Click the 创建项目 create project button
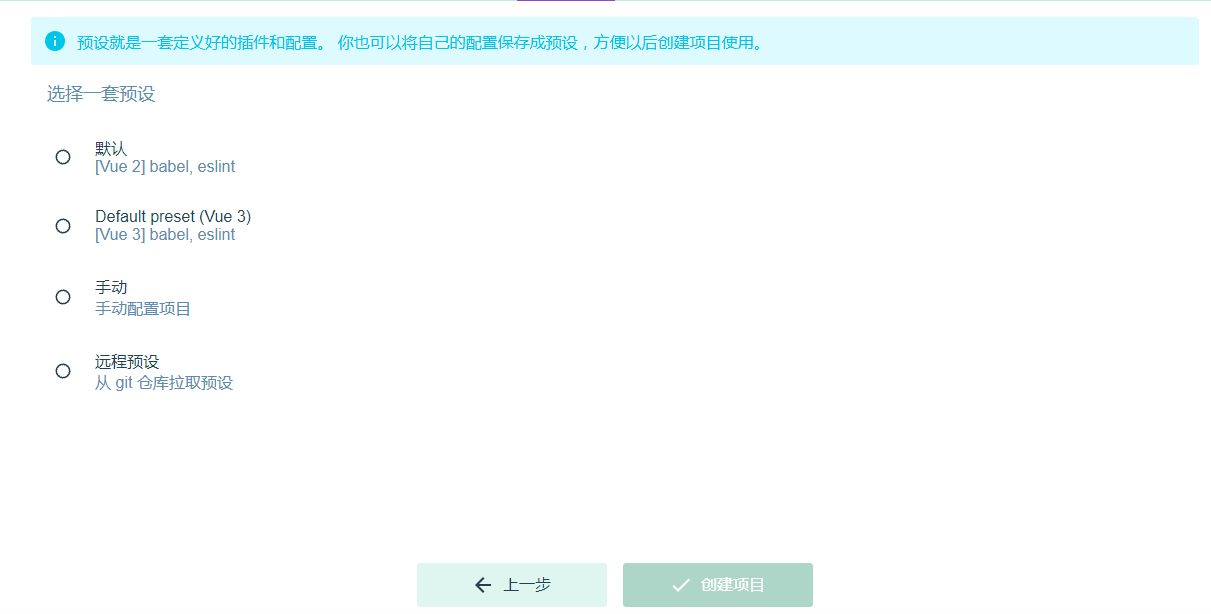The height and width of the screenshot is (614, 1211). coord(718,585)
